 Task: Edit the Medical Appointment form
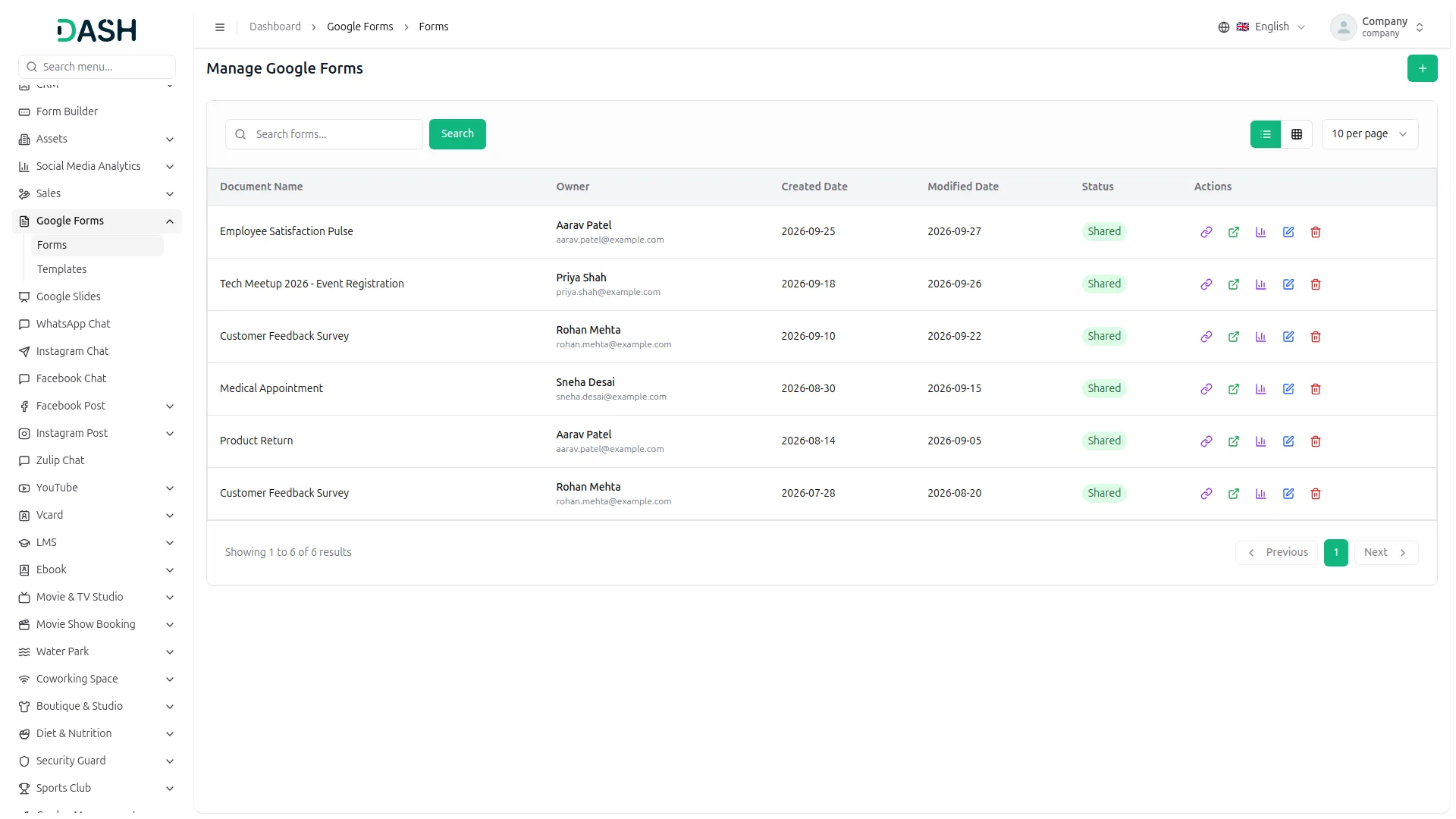1288,389
